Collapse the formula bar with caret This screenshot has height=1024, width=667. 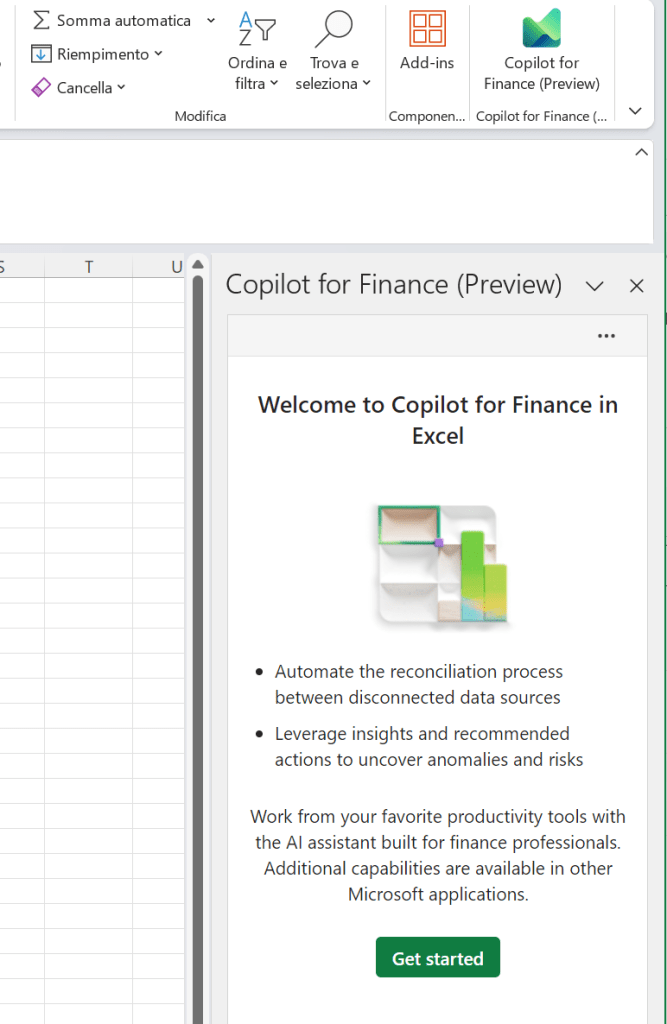click(642, 153)
